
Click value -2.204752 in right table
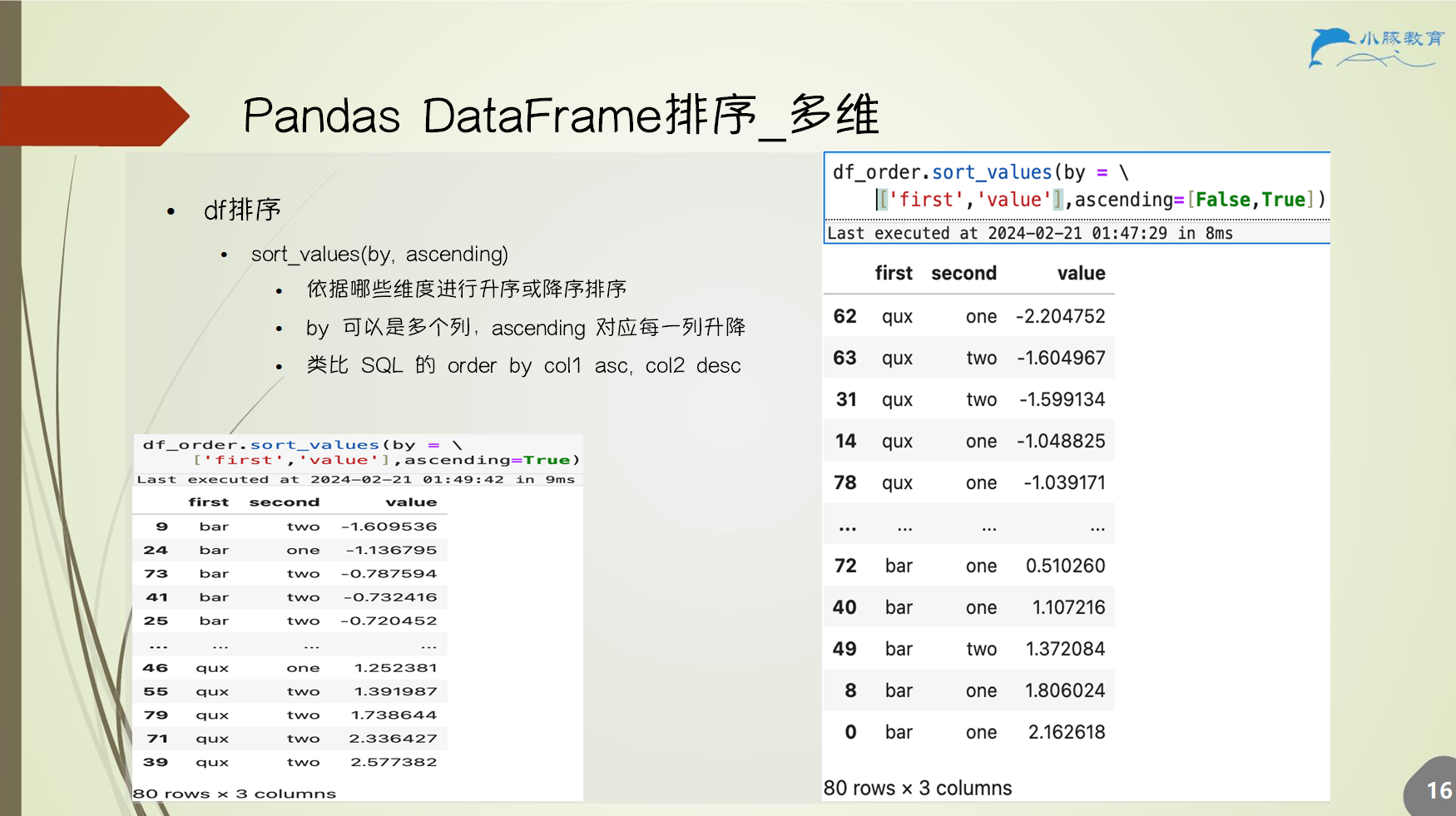pos(1060,317)
